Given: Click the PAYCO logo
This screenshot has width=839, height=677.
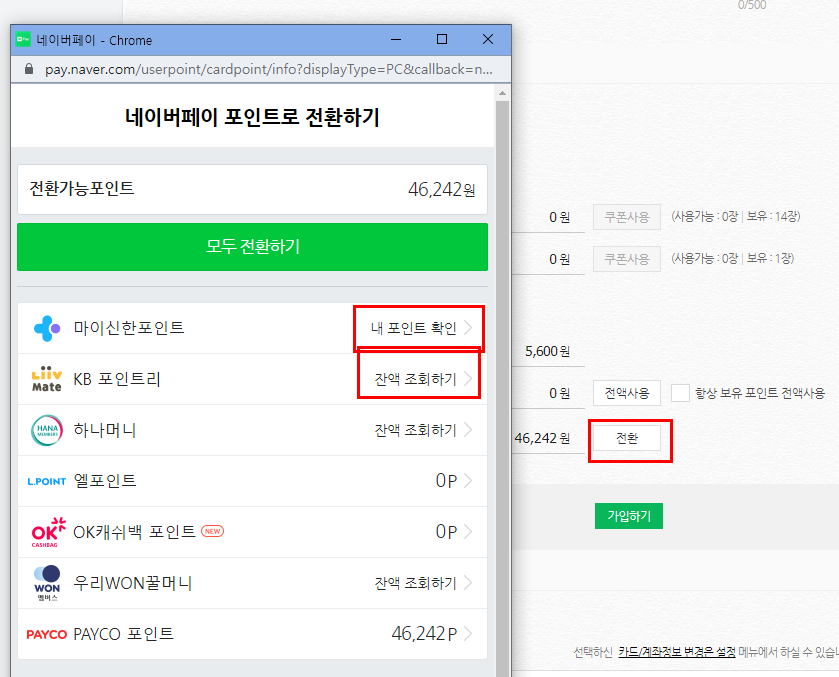Looking at the screenshot, I should (47, 634).
